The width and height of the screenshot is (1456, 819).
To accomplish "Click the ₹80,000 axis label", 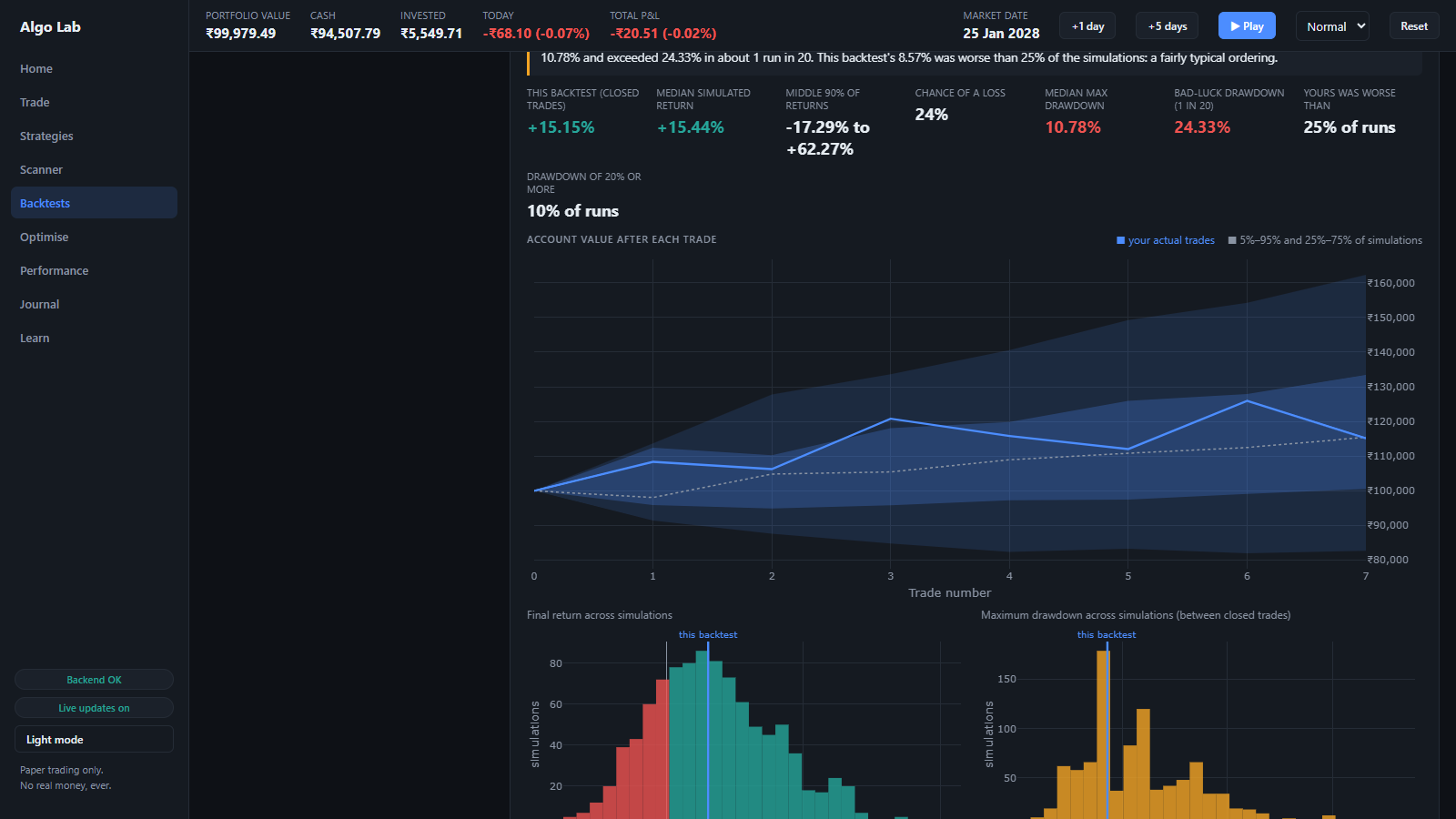I will click(1388, 560).
